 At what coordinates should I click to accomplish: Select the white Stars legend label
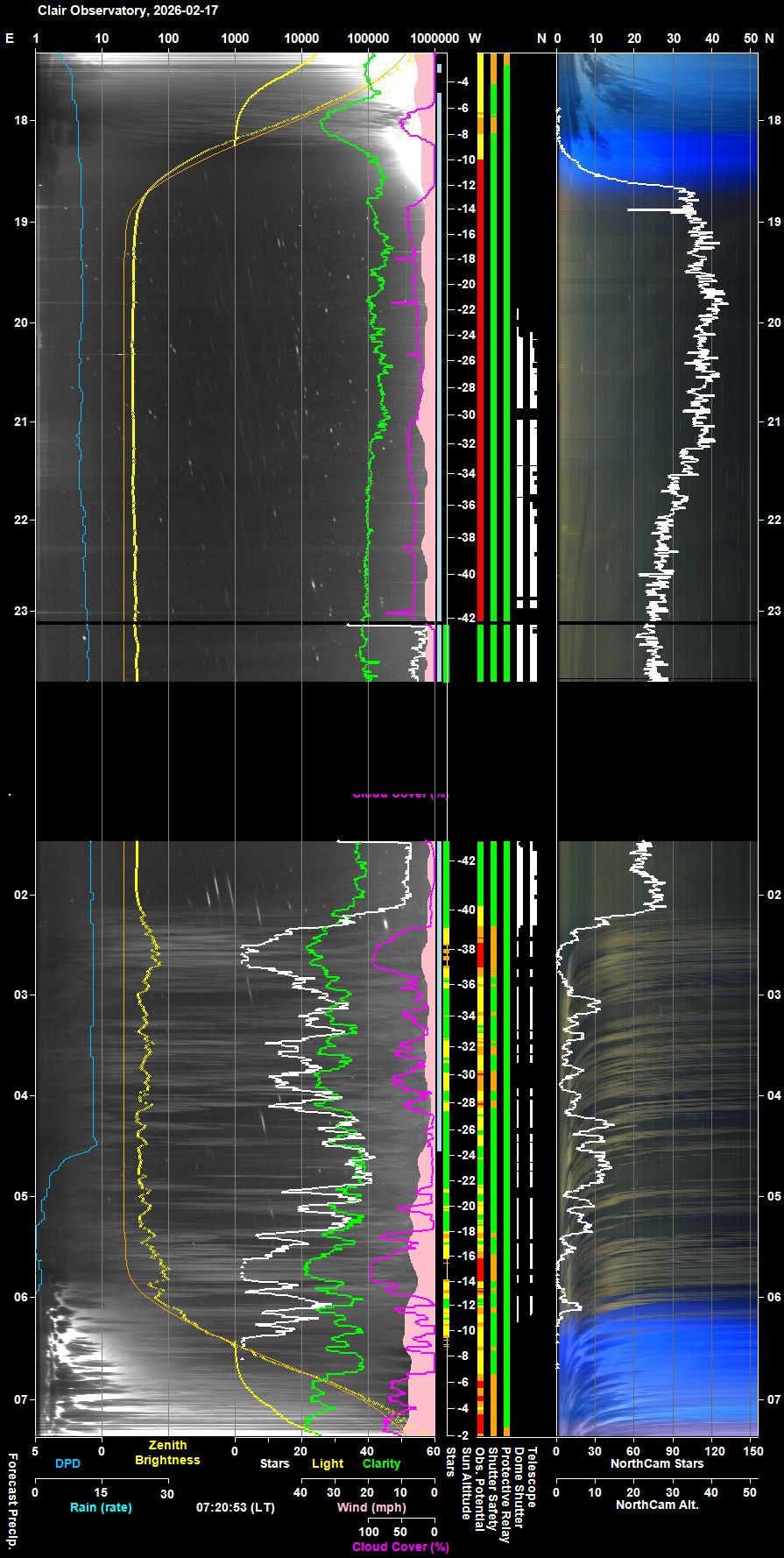(274, 1463)
